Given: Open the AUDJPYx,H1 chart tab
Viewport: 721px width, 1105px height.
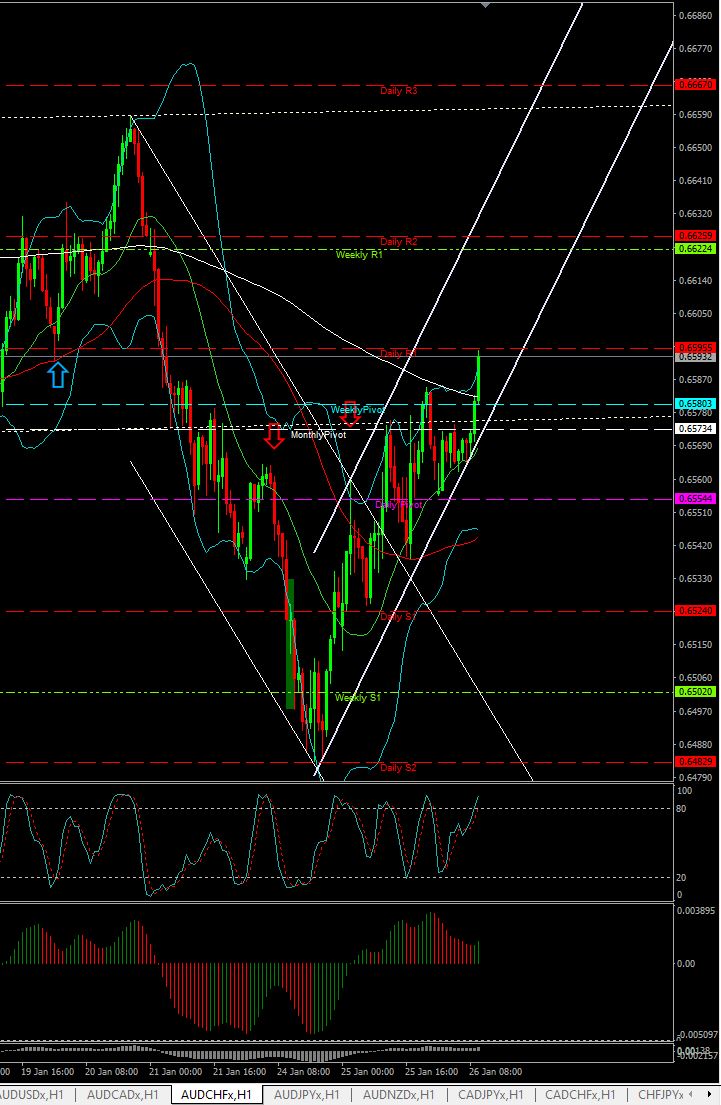Looking at the screenshot, I should pyautogui.click(x=306, y=1094).
